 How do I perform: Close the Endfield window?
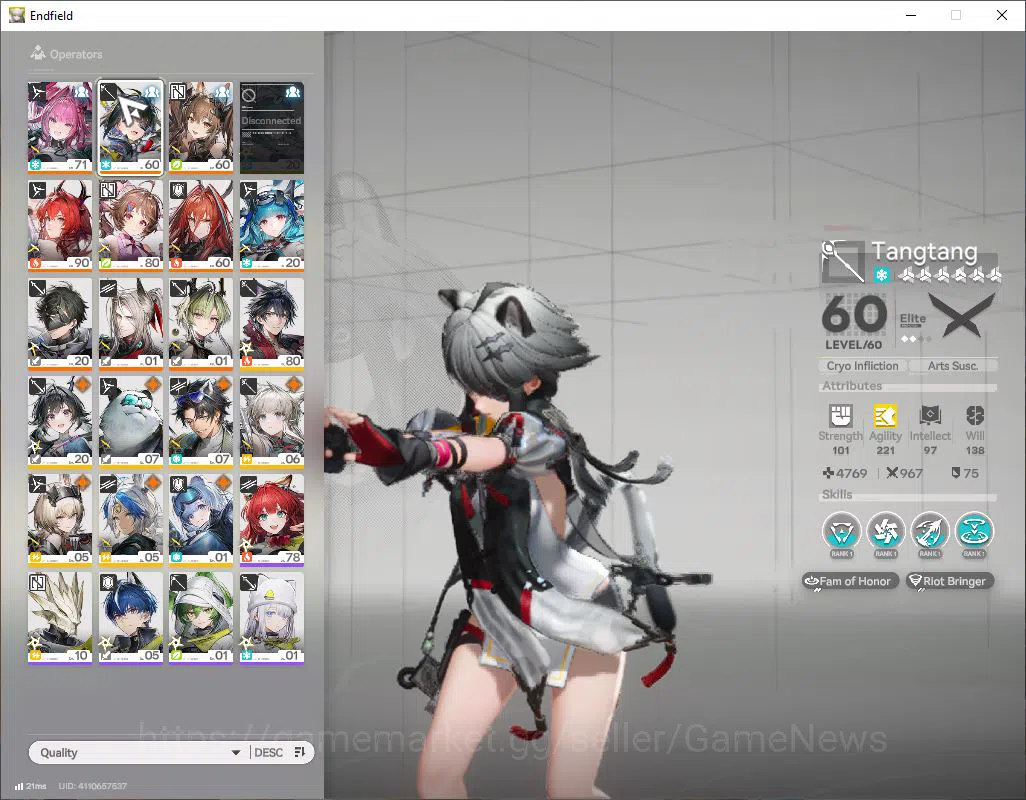pyautogui.click(x=1002, y=15)
